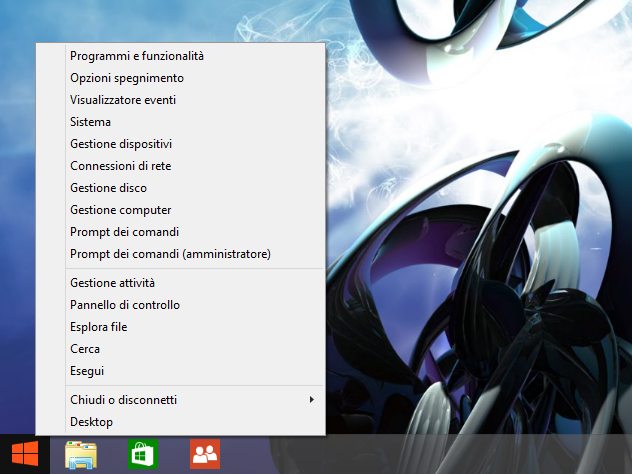Select Connessioni di rete
This screenshot has width=632, height=474.
tap(120, 166)
